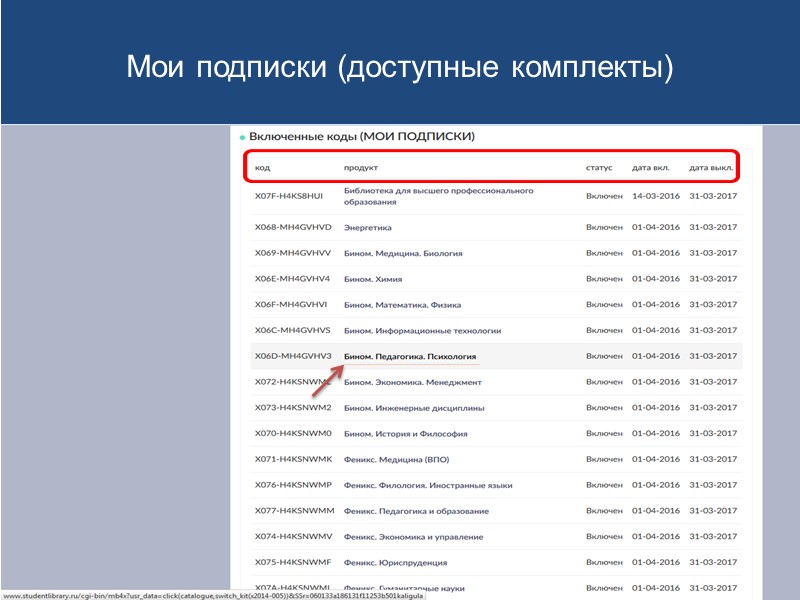800x600 pixels.
Task: Open 'Бином. Информационные технологии' kit
Action: pyautogui.click(x=422, y=331)
